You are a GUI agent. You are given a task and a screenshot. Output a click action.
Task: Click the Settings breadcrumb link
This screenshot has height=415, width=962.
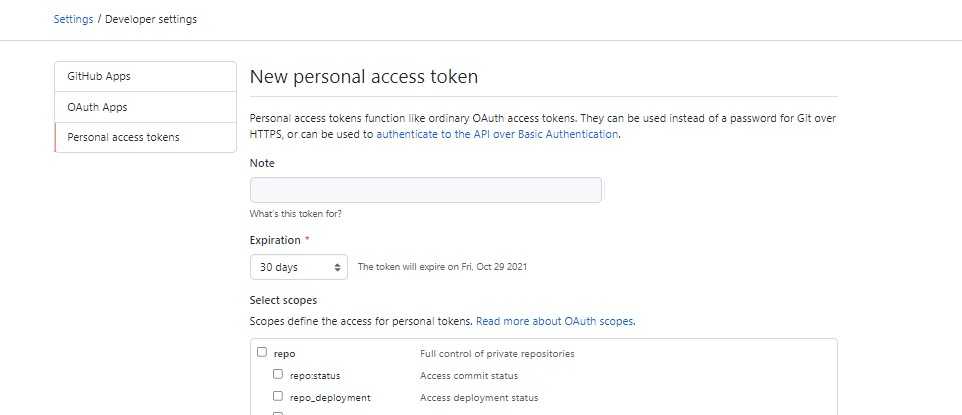tap(73, 19)
